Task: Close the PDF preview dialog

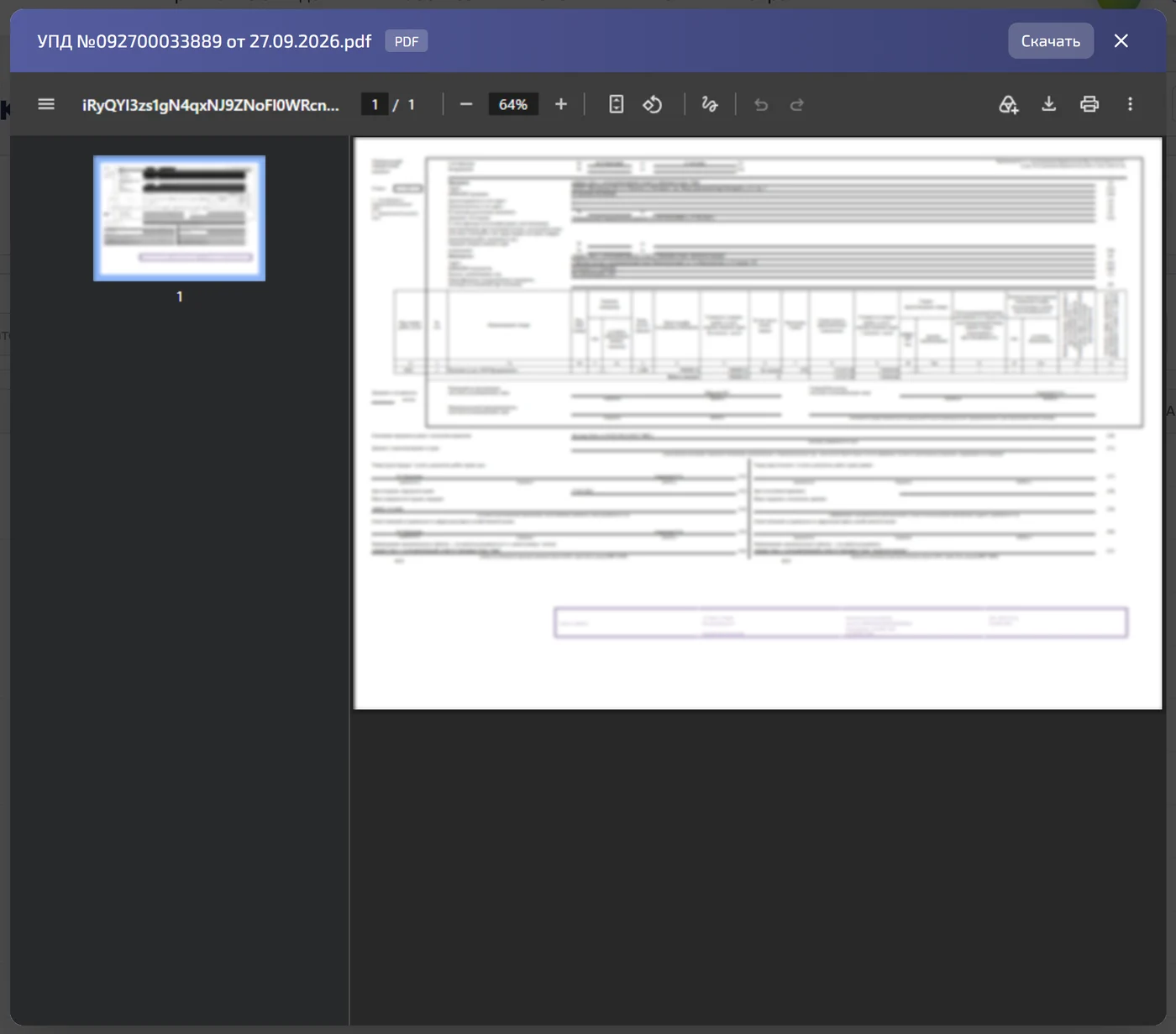Action: pyautogui.click(x=1121, y=41)
